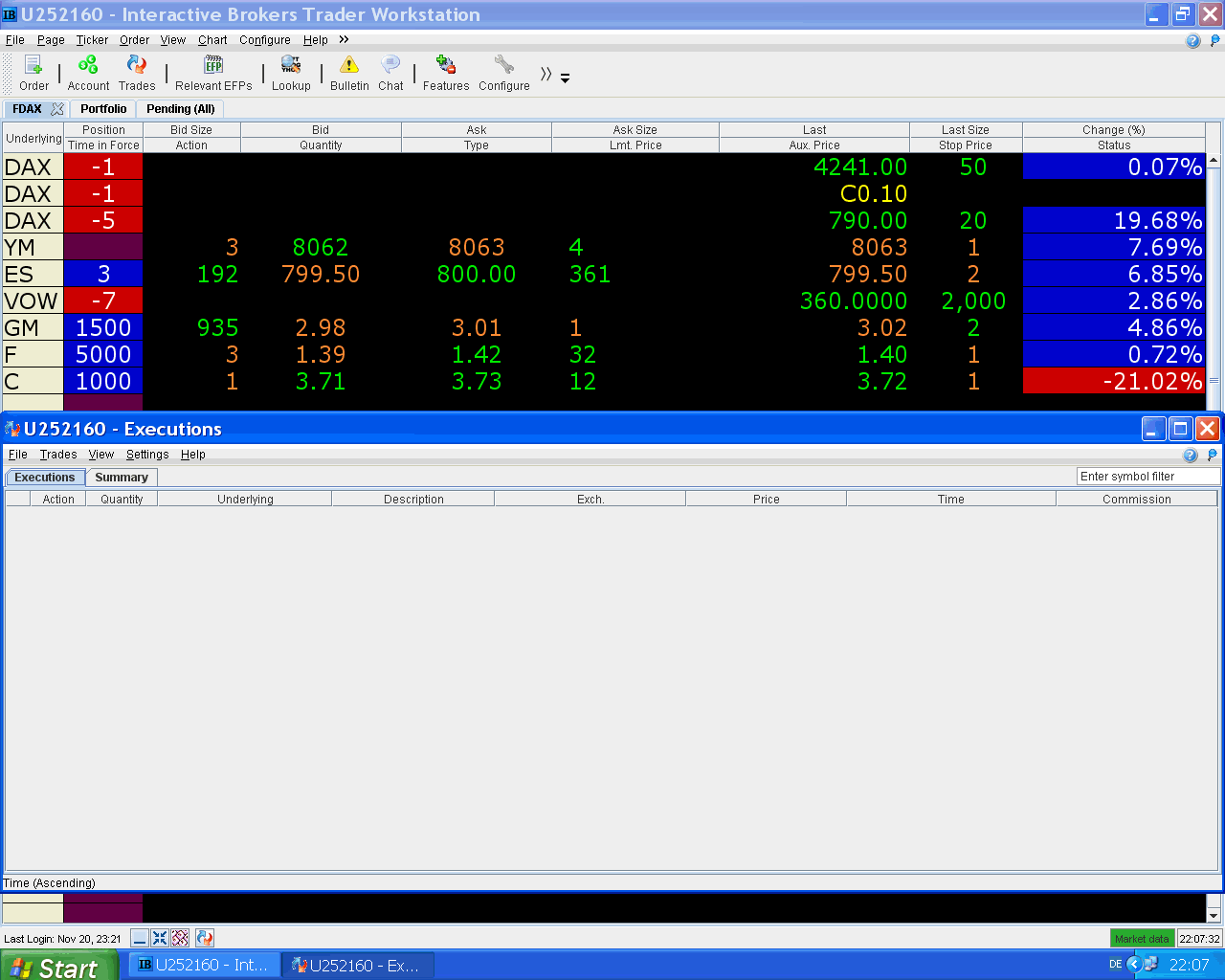Select the YM underlying row
1225x980 pixels.
(x=33, y=247)
